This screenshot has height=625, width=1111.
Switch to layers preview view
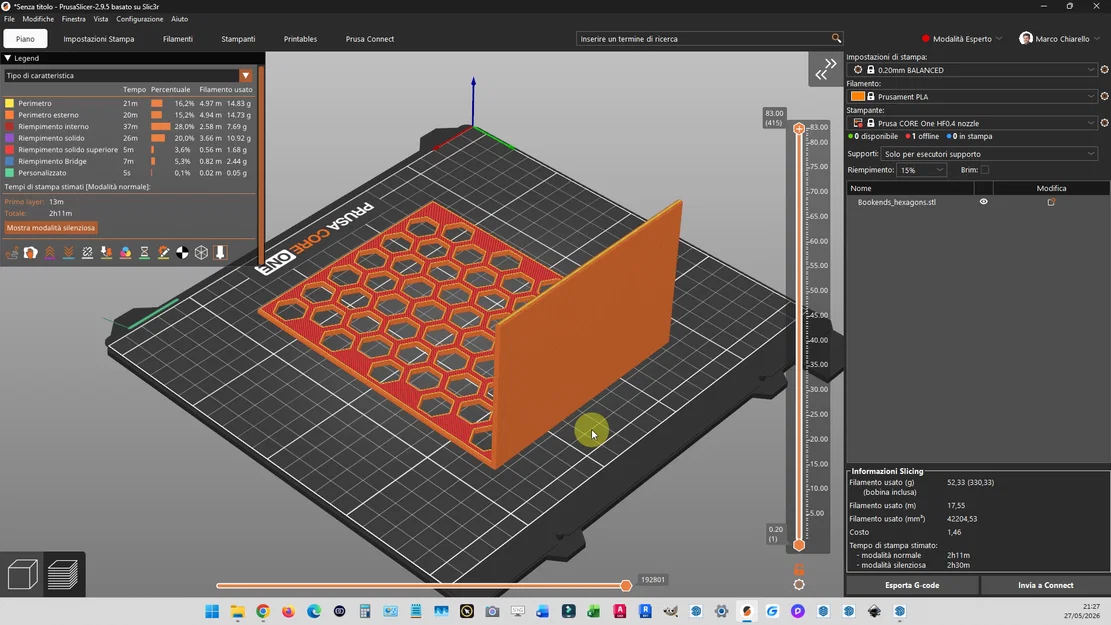pyautogui.click(x=63, y=574)
